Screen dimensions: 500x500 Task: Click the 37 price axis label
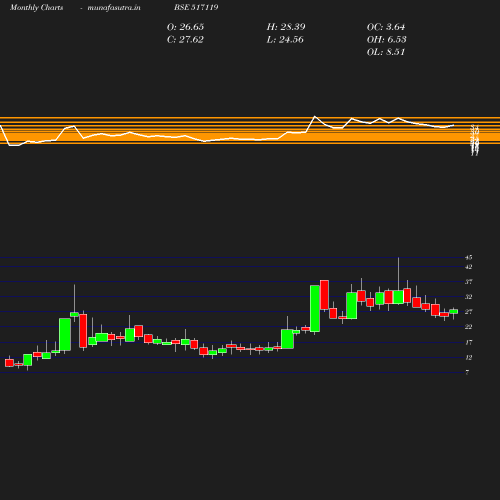point(469,282)
